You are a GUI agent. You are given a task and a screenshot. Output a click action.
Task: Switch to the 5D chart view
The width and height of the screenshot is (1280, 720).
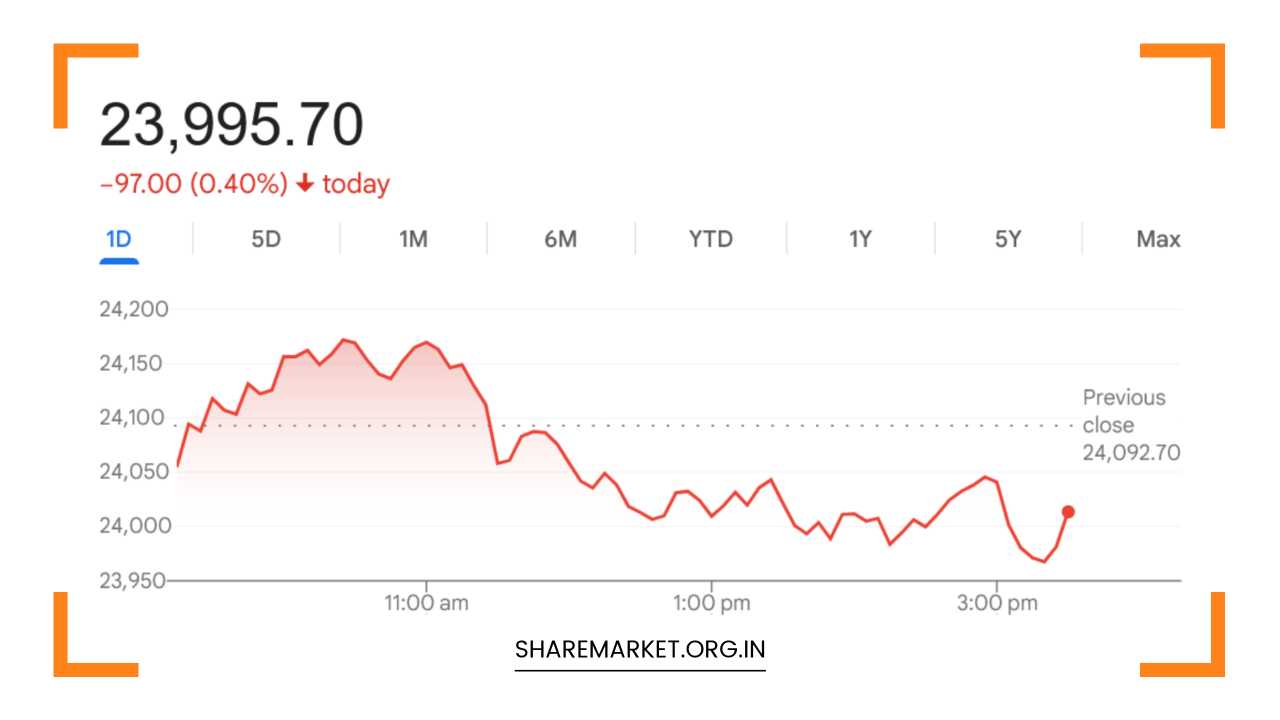click(x=266, y=239)
